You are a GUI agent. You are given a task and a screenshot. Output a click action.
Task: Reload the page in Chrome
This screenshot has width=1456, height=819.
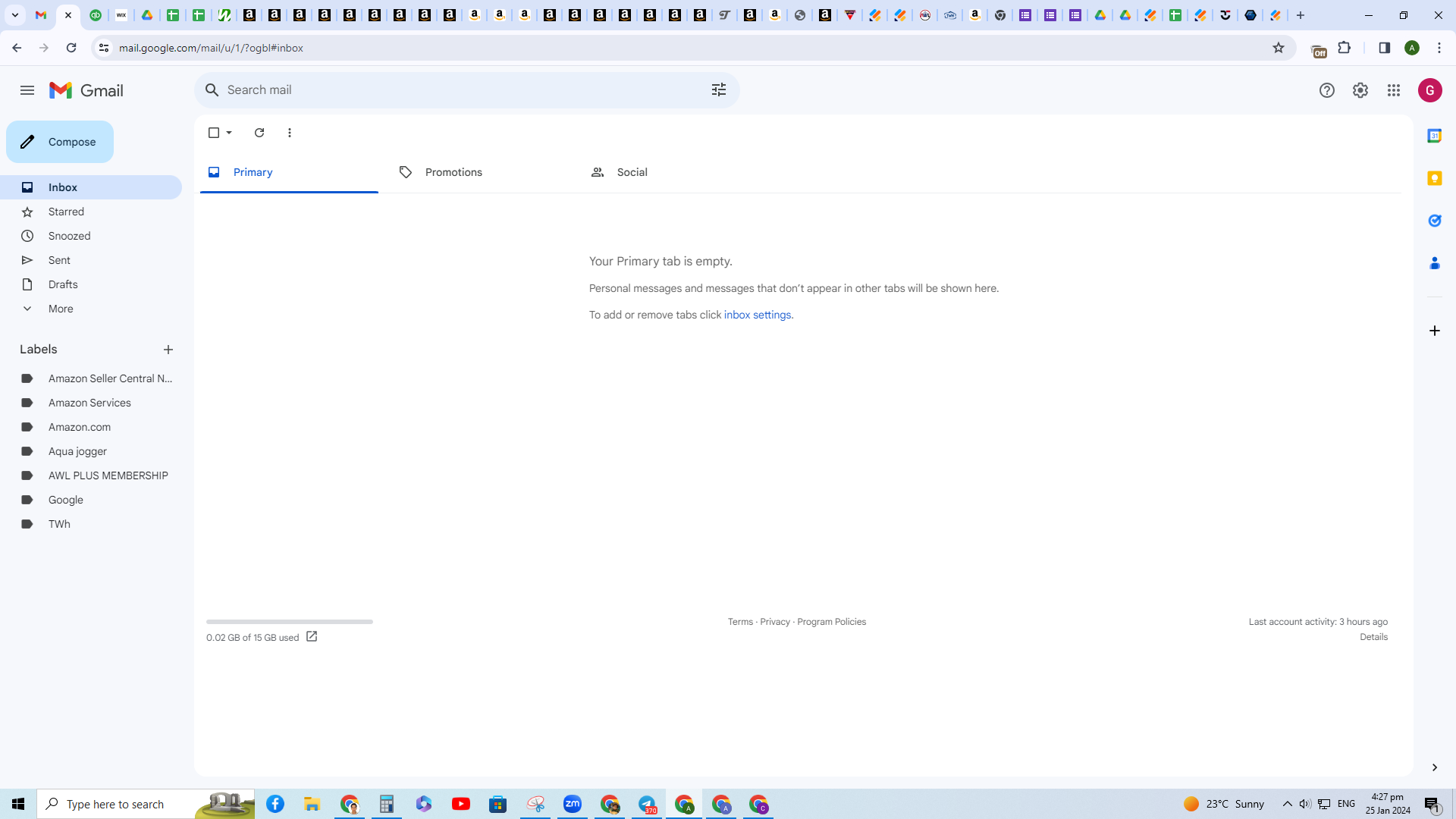click(x=71, y=48)
